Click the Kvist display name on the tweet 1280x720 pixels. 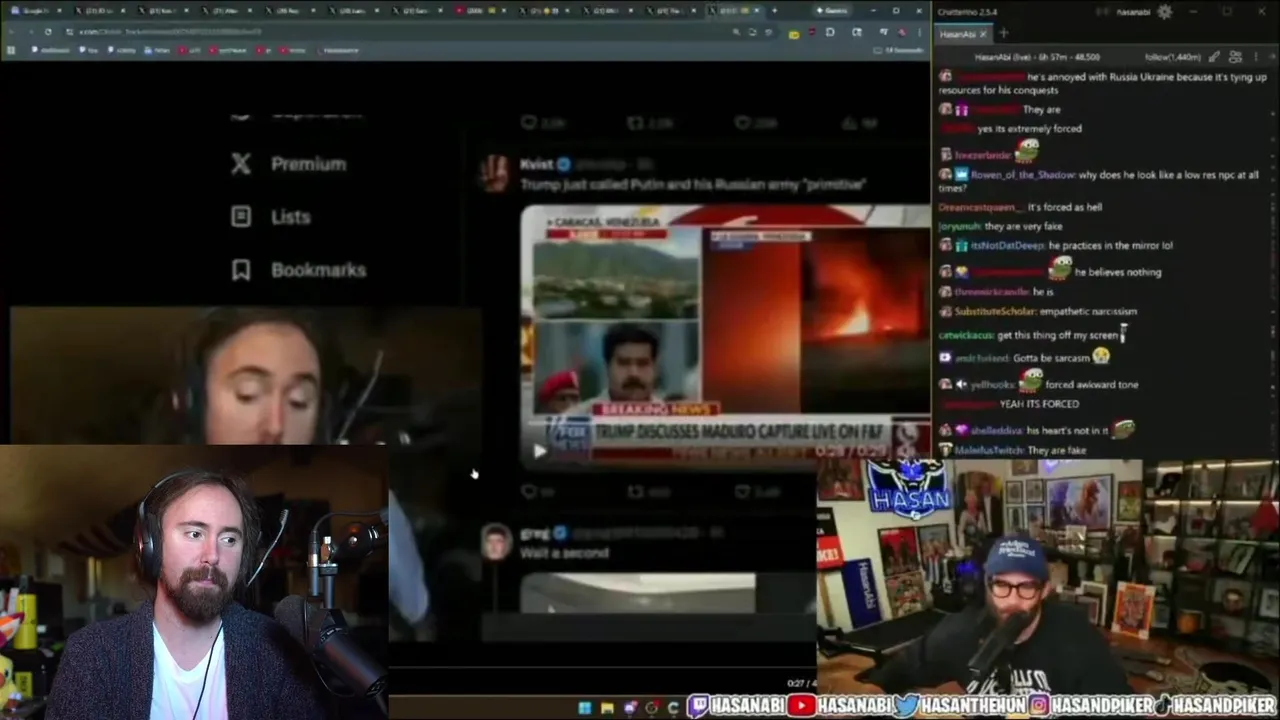(x=536, y=164)
